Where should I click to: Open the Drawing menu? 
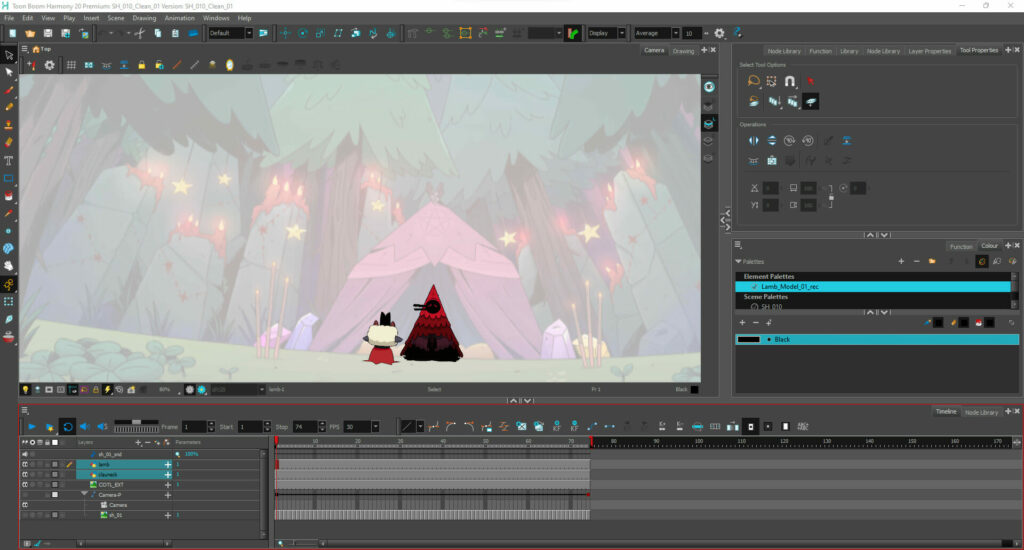point(144,18)
